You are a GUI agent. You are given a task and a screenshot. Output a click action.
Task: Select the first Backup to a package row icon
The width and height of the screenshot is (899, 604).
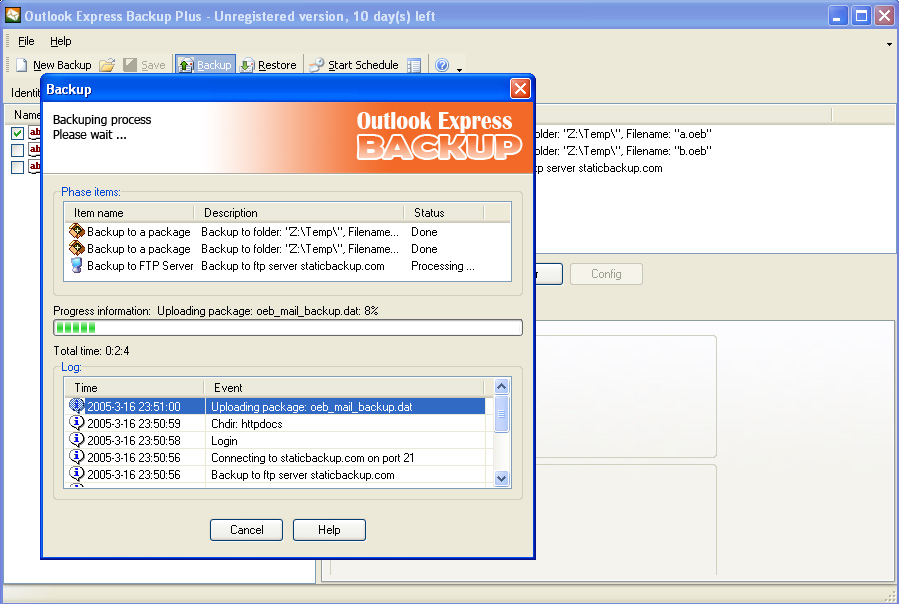click(76, 231)
